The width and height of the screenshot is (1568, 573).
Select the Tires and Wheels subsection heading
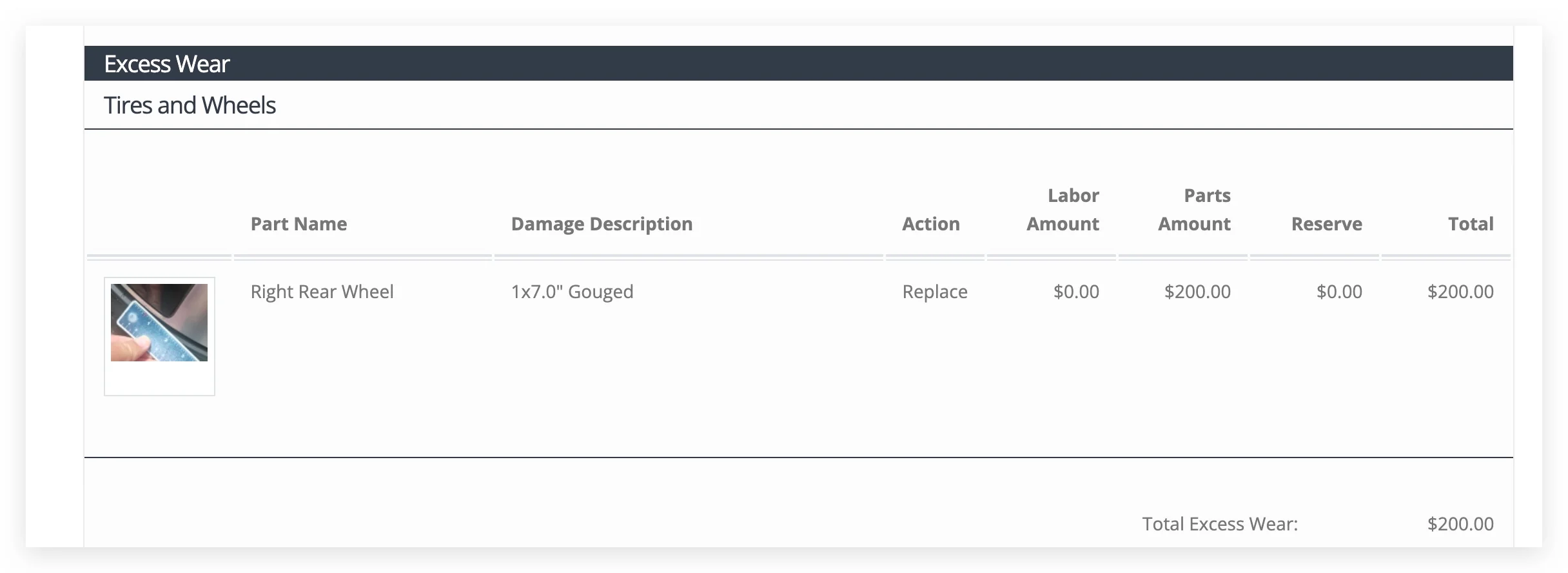(x=190, y=105)
